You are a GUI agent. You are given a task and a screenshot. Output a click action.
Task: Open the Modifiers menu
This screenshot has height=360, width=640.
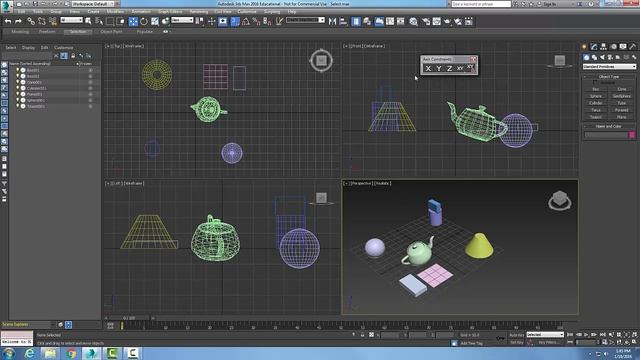pyautogui.click(x=115, y=11)
